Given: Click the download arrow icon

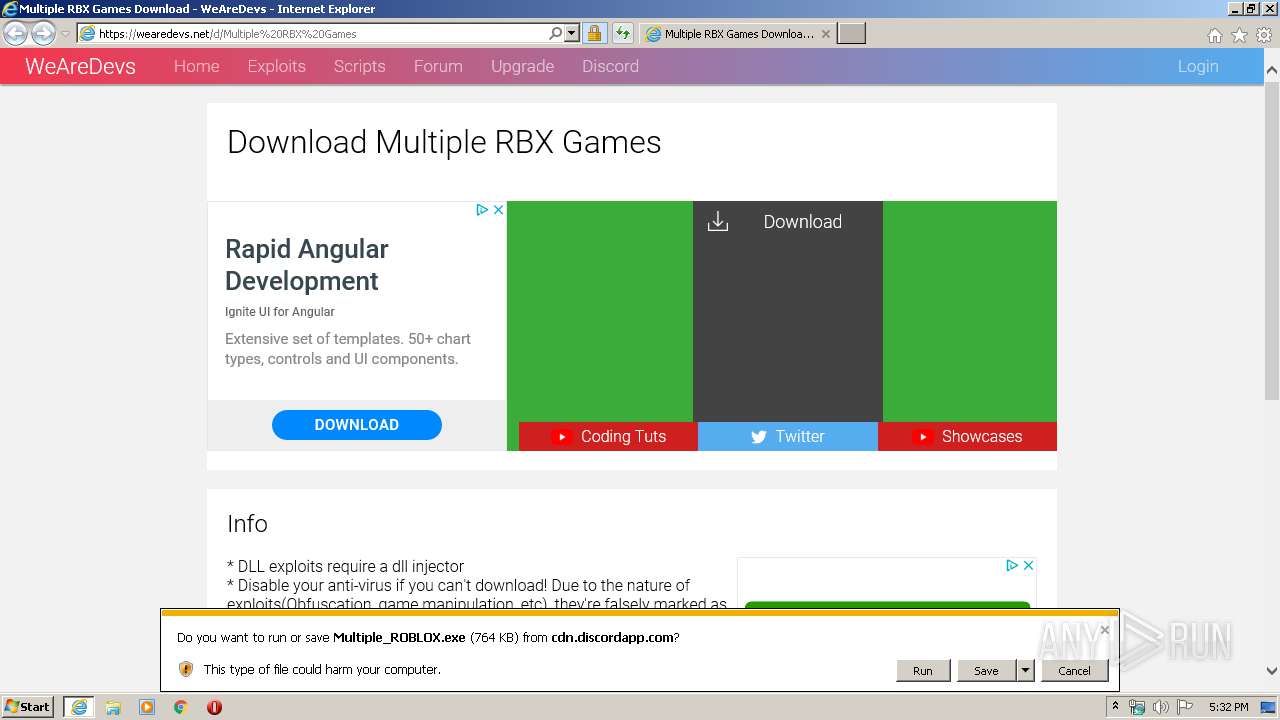Looking at the screenshot, I should (718, 222).
